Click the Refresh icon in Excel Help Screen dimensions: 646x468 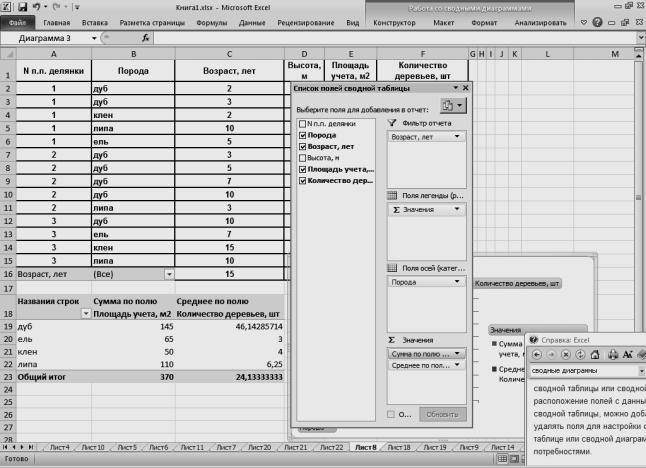coord(580,355)
